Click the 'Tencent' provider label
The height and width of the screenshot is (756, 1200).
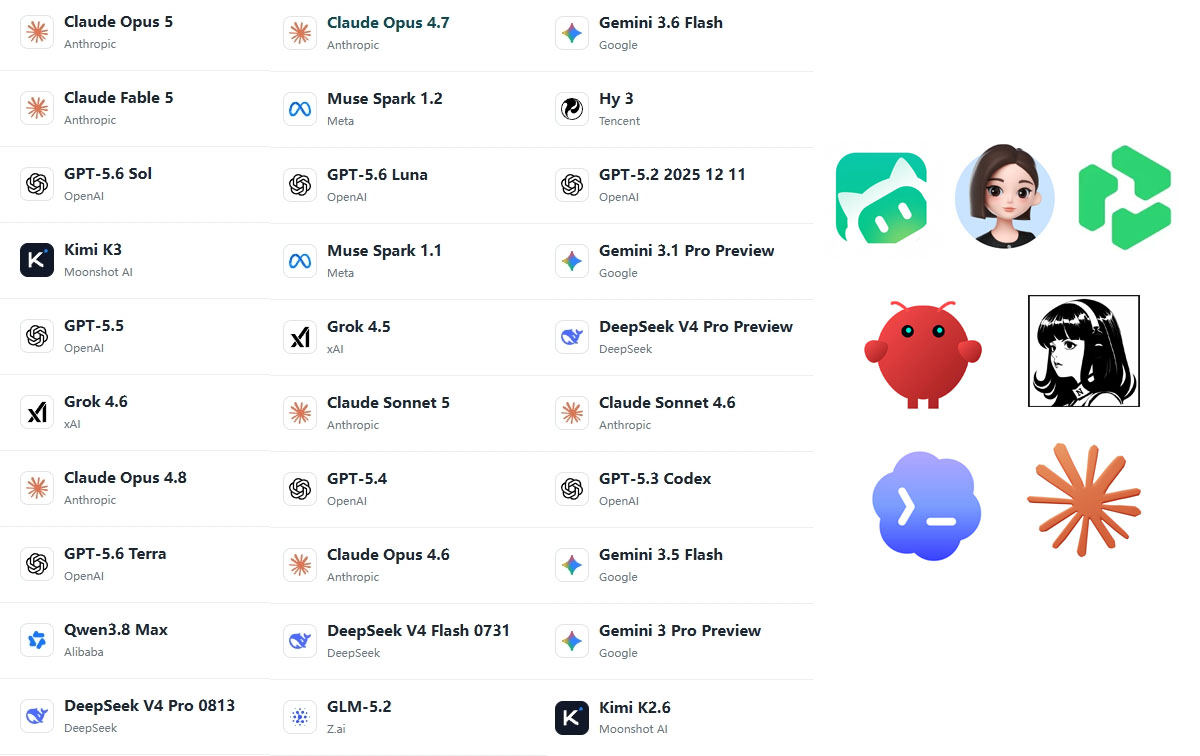pyautogui.click(x=620, y=121)
